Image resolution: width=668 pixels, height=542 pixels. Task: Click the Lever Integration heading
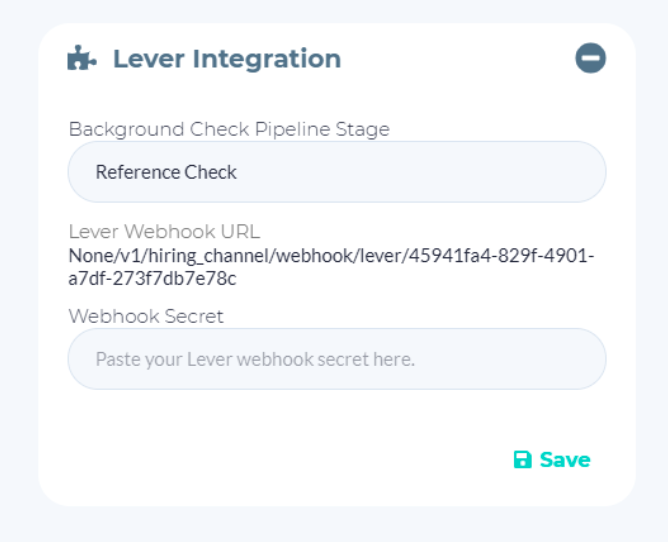(227, 59)
